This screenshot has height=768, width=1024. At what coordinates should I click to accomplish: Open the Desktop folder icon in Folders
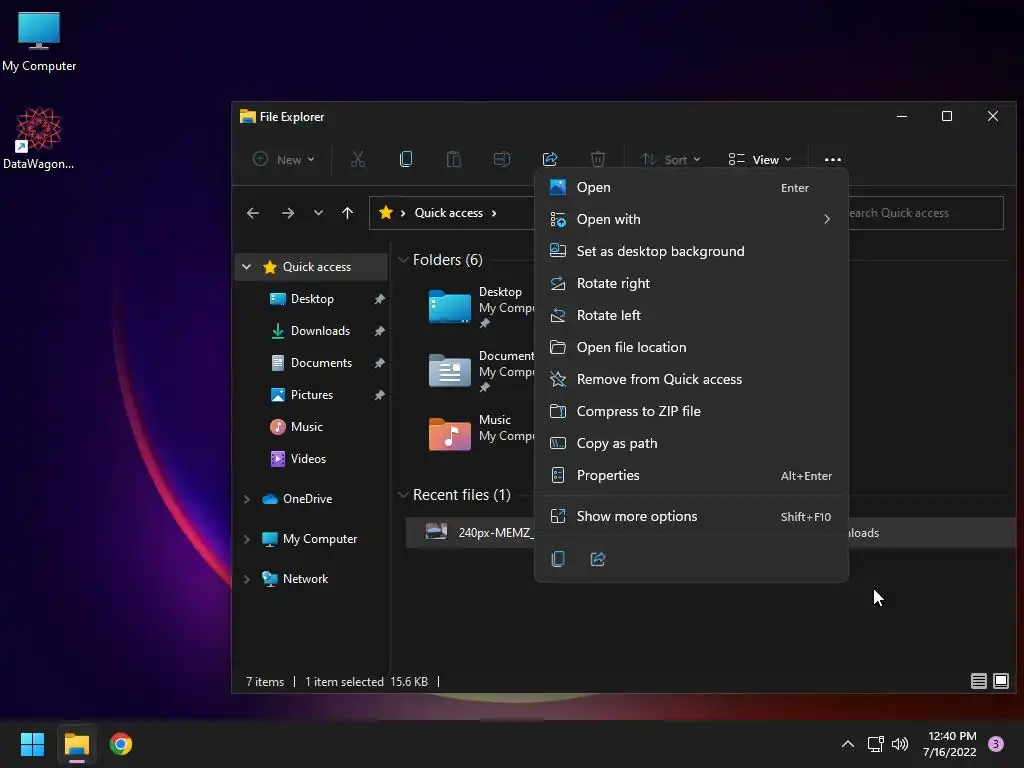449,306
